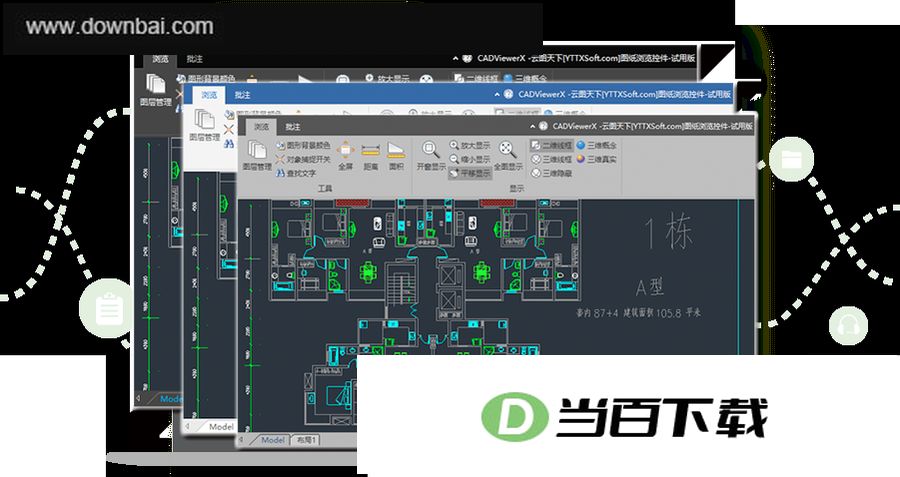Open the help icon in the front window
900x477 pixels.
click(542, 126)
